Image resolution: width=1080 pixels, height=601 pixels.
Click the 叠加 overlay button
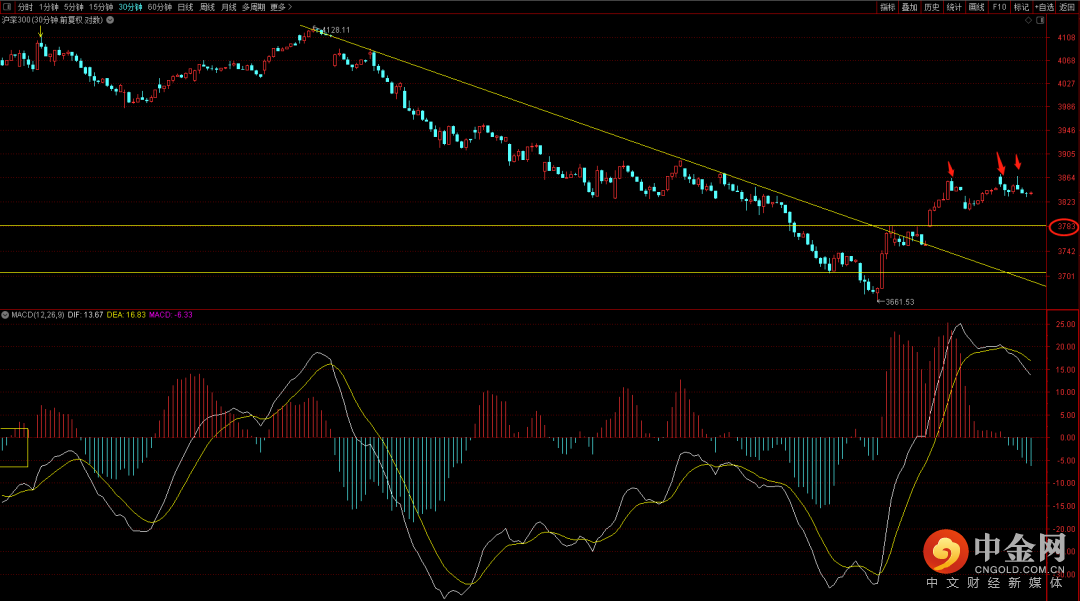pos(909,7)
